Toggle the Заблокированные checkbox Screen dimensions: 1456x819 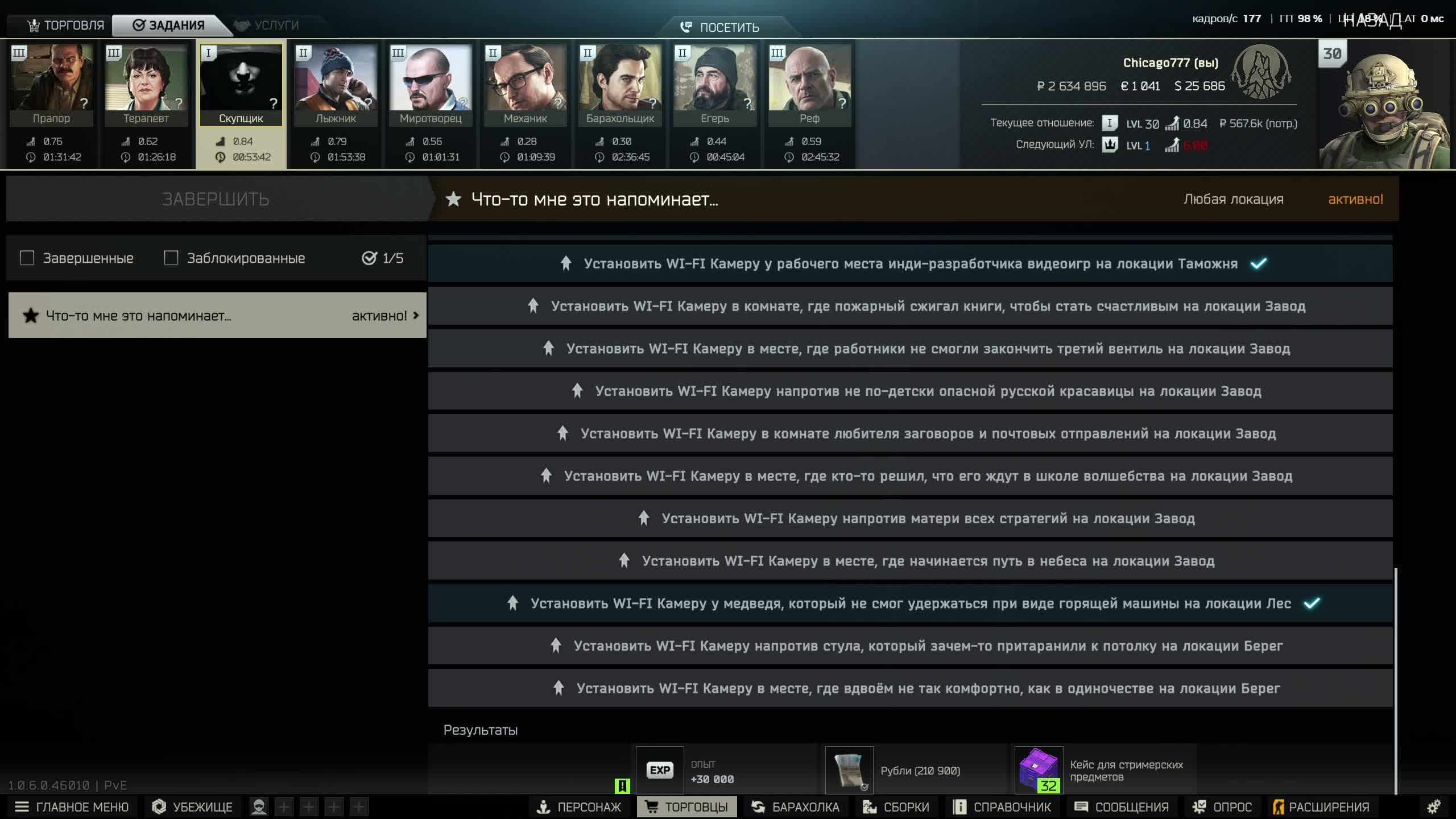pyautogui.click(x=171, y=258)
